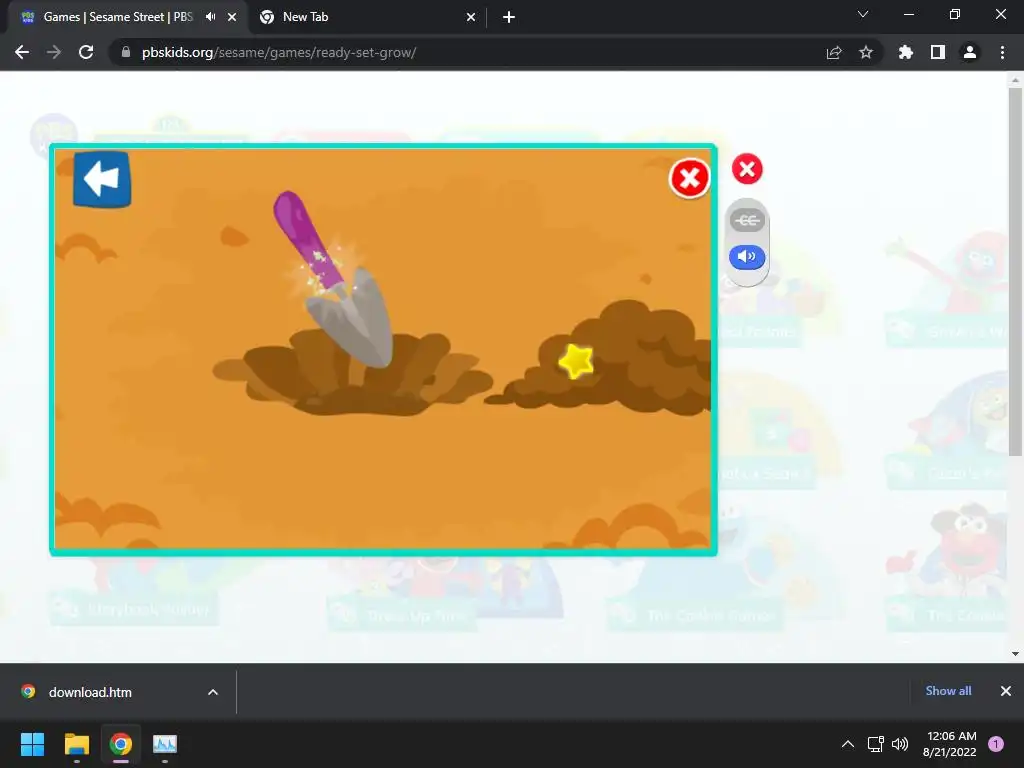Screen dimensions: 1024x768
Task: Open the Windows Start menu
Action: point(32,744)
